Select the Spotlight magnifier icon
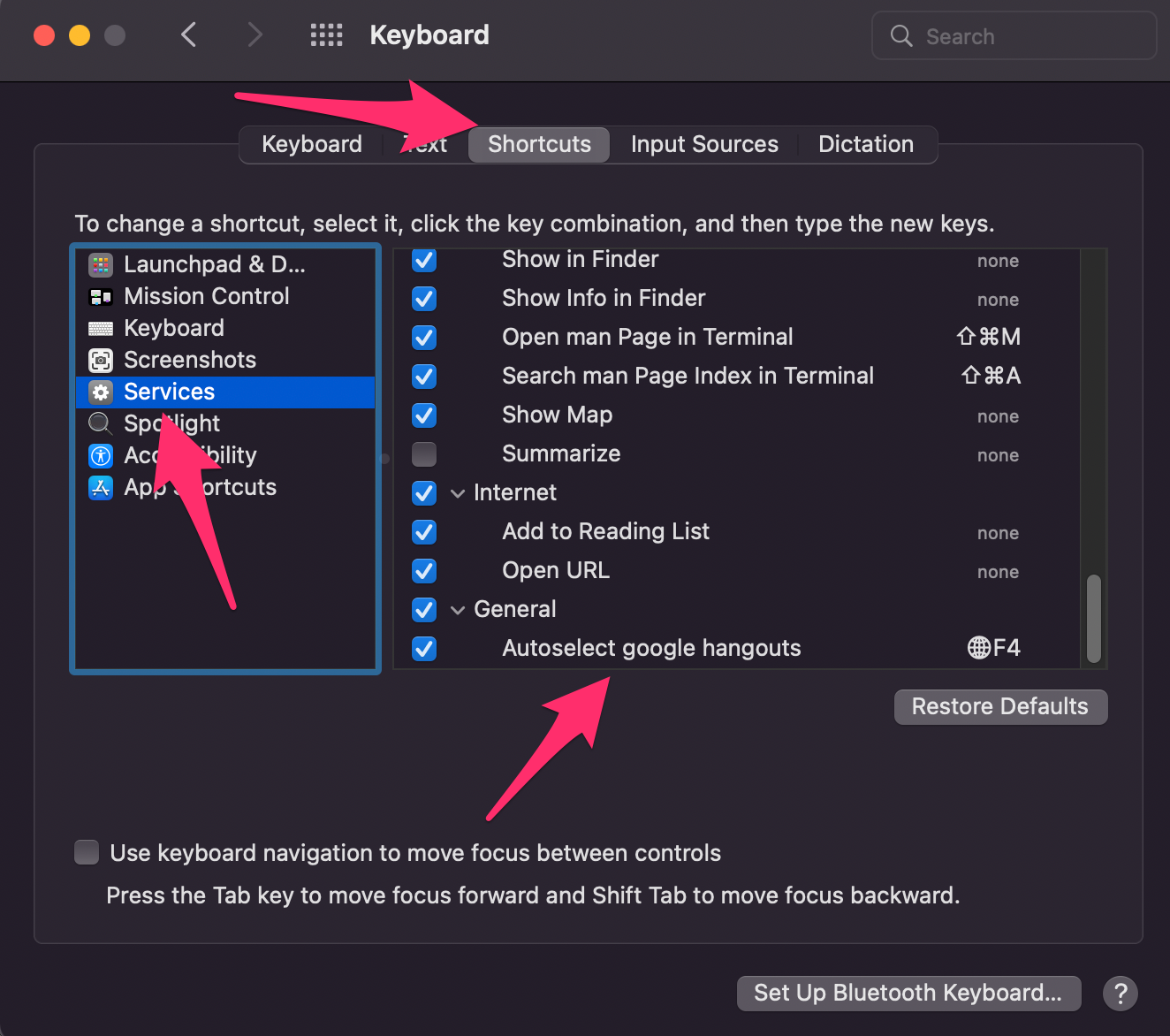The height and width of the screenshot is (1036, 1170). coord(101,423)
